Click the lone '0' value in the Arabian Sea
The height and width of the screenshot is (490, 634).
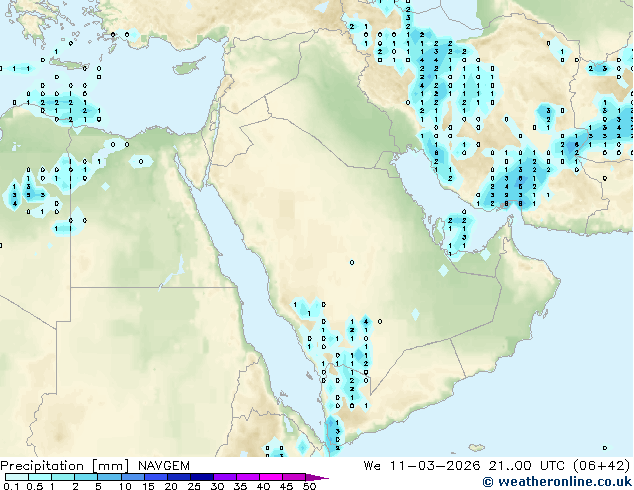(x=604, y=448)
